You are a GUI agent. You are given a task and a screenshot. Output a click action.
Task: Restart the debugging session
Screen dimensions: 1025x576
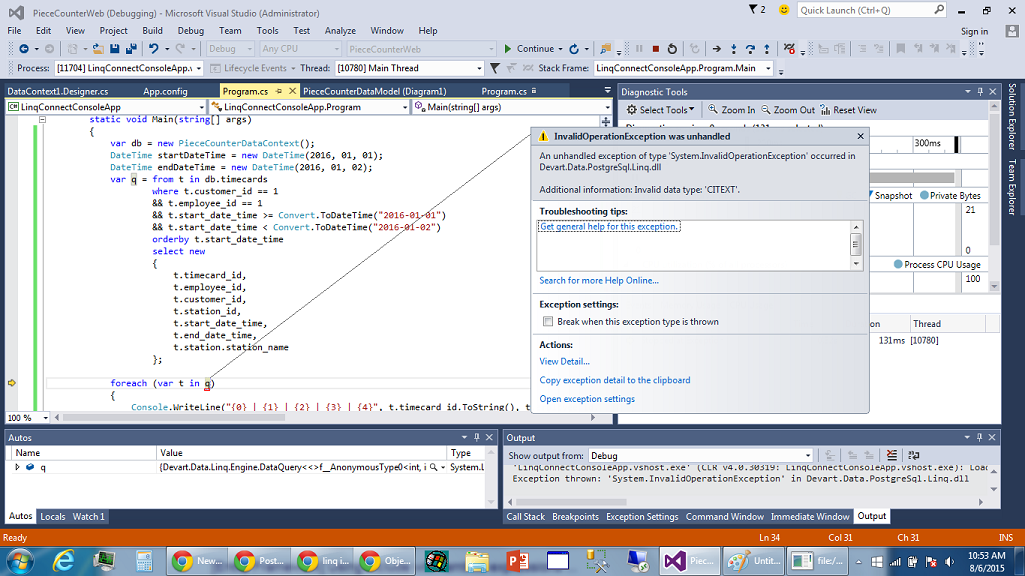point(672,49)
